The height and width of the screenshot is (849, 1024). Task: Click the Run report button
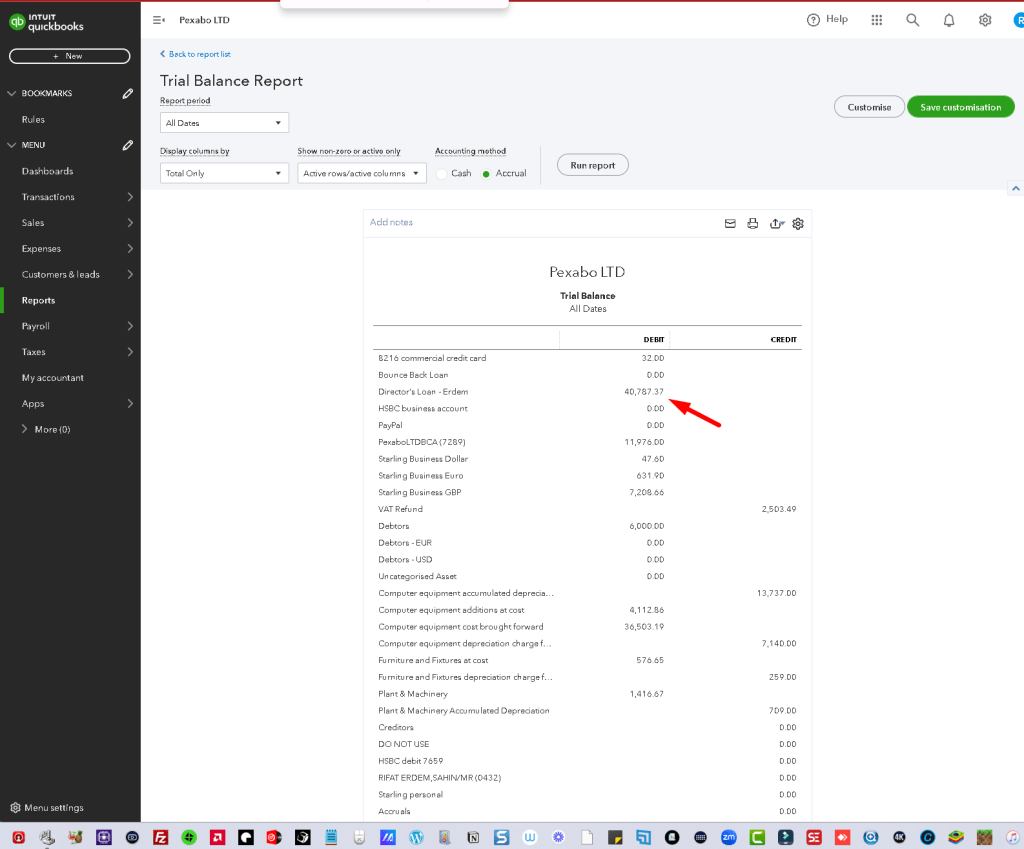click(593, 165)
